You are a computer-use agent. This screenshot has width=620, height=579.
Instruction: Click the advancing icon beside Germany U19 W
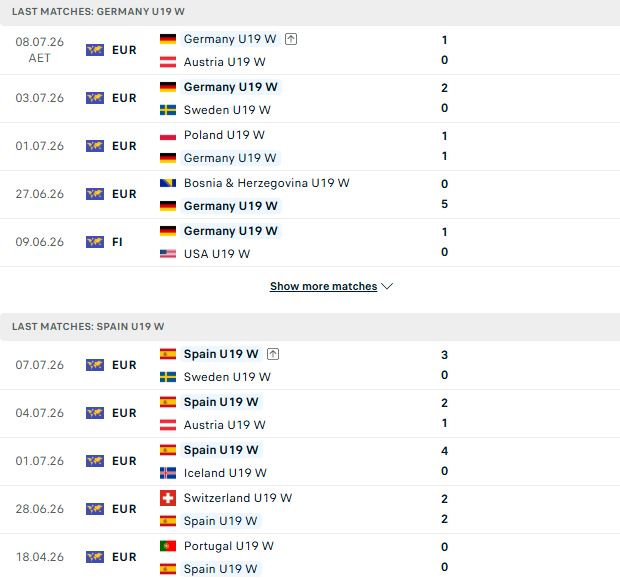click(x=291, y=39)
